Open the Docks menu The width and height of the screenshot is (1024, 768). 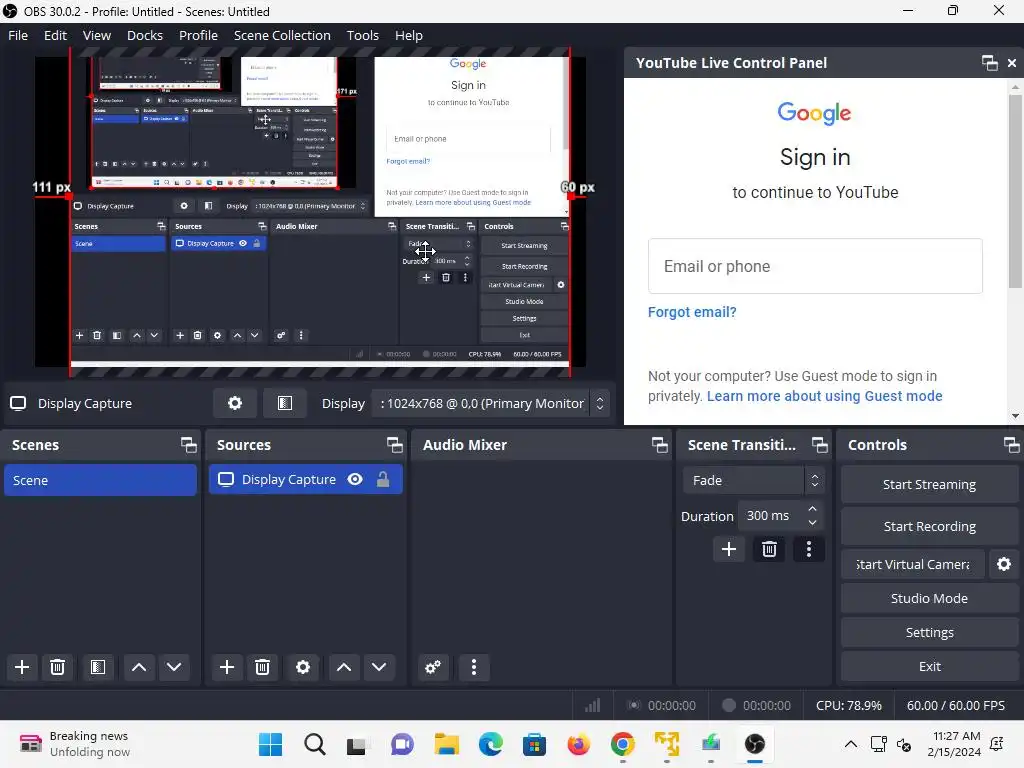[145, 35]
